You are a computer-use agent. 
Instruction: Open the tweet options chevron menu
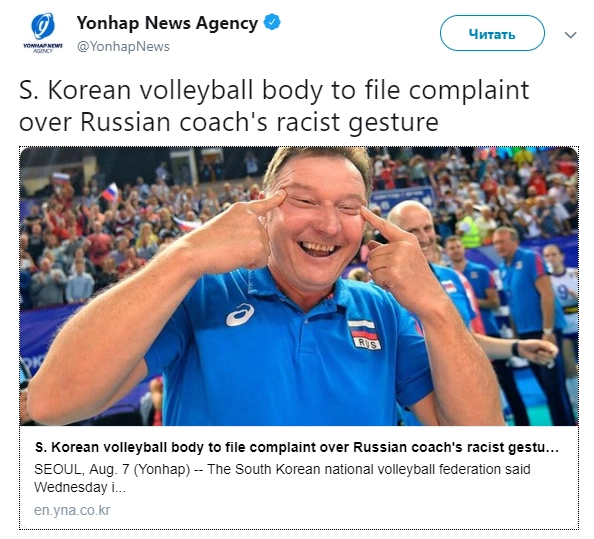pyautogui.click(x=571, y=35)
